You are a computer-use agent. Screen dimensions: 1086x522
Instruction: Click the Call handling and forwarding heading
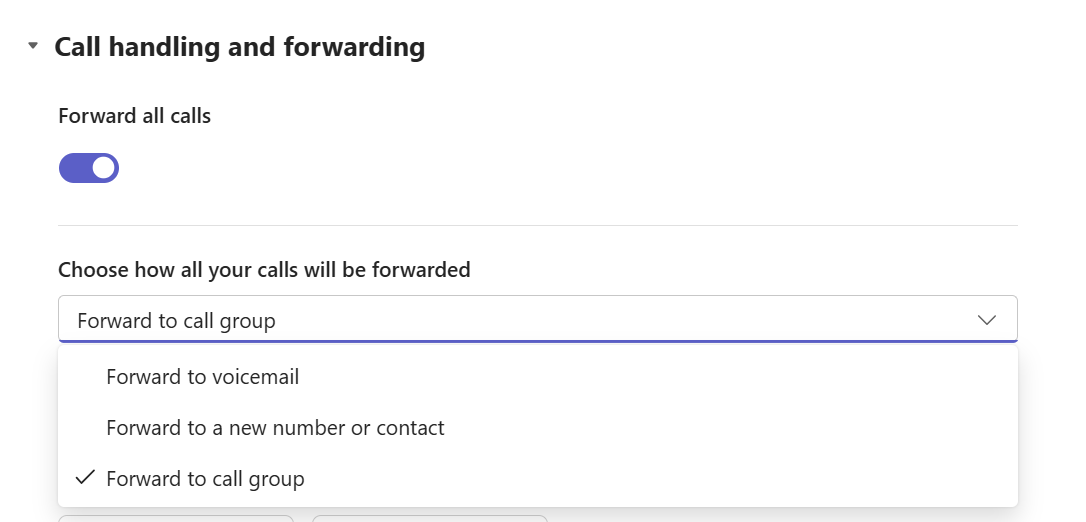(239, 47)
